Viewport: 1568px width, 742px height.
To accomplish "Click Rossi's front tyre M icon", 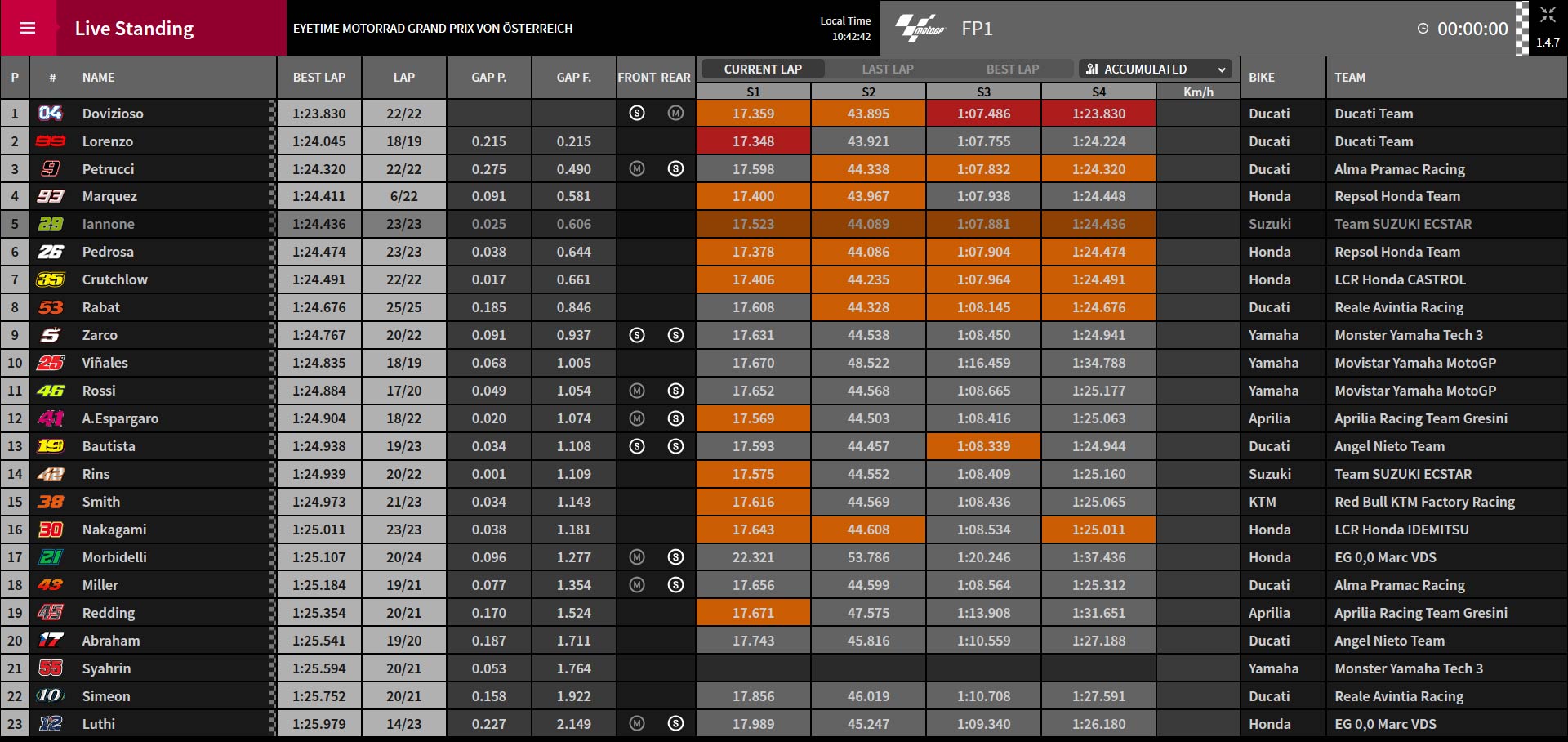I will pyautogui.click(x=637, y=391).
